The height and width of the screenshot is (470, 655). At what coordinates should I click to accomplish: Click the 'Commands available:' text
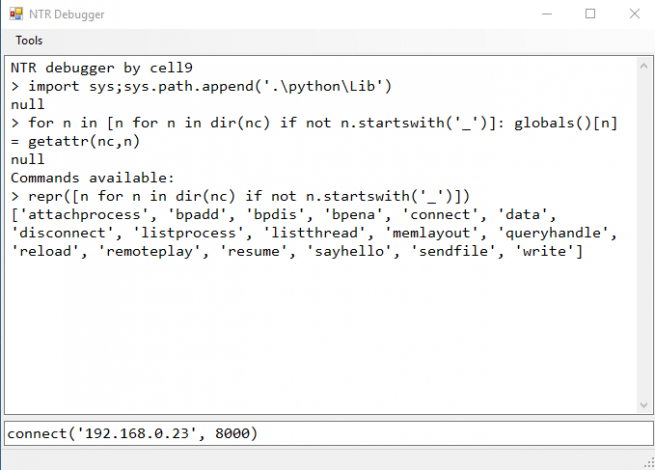coord(92,177)
